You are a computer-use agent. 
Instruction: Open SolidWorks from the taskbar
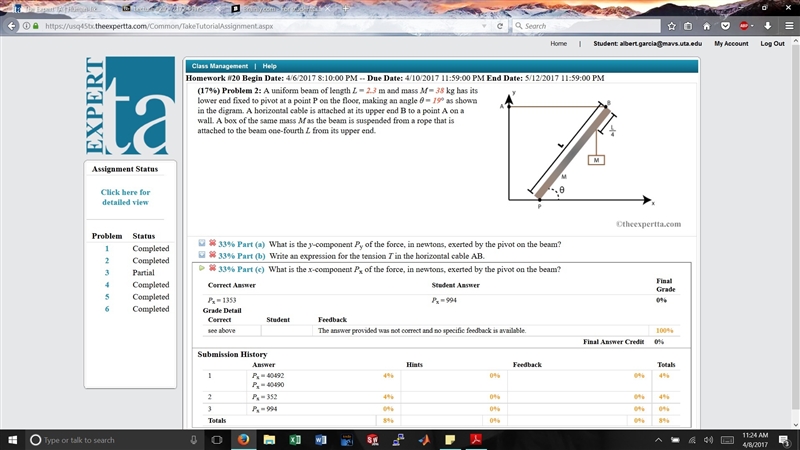click(x=372, y=440)
